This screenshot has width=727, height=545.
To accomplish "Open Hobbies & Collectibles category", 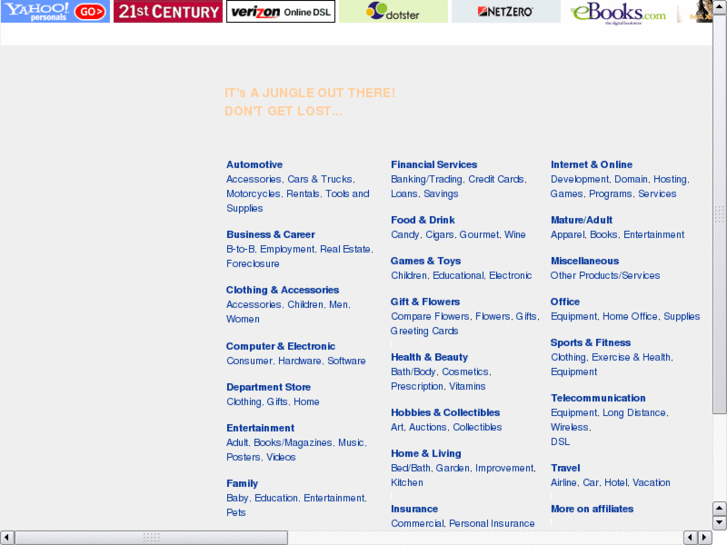I will 445,413.
